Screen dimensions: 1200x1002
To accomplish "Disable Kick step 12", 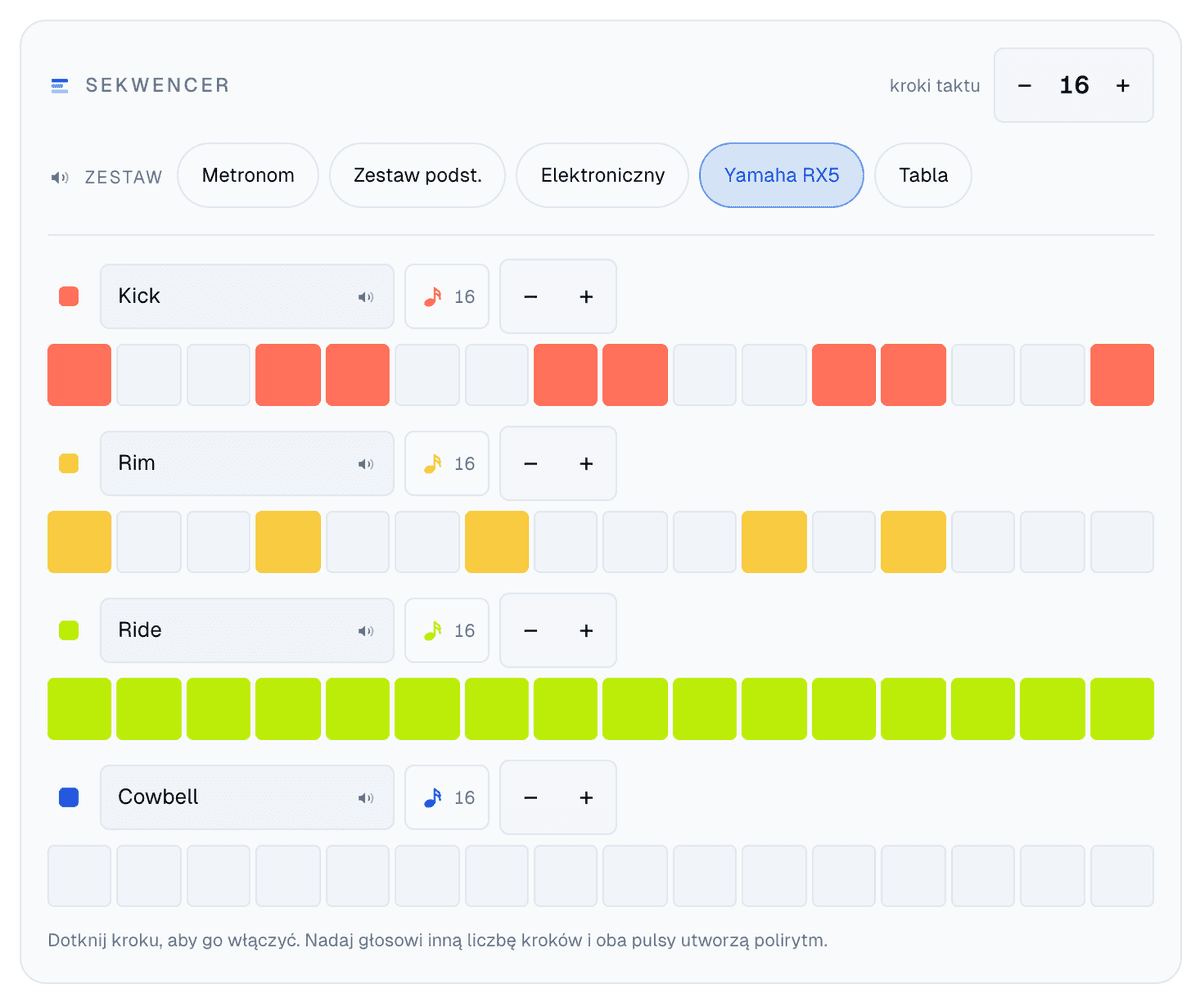I will pyautogui.click(x=844, y=375).
